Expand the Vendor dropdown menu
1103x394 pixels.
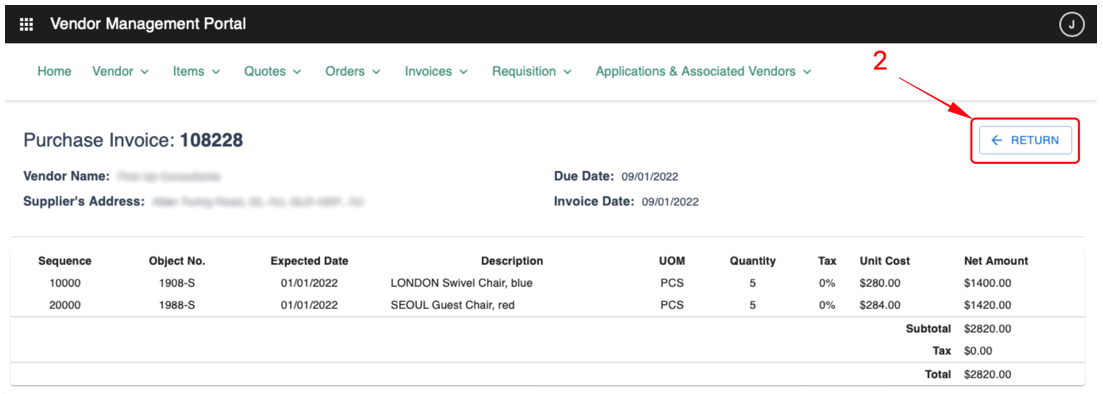[x=121, y=71]
